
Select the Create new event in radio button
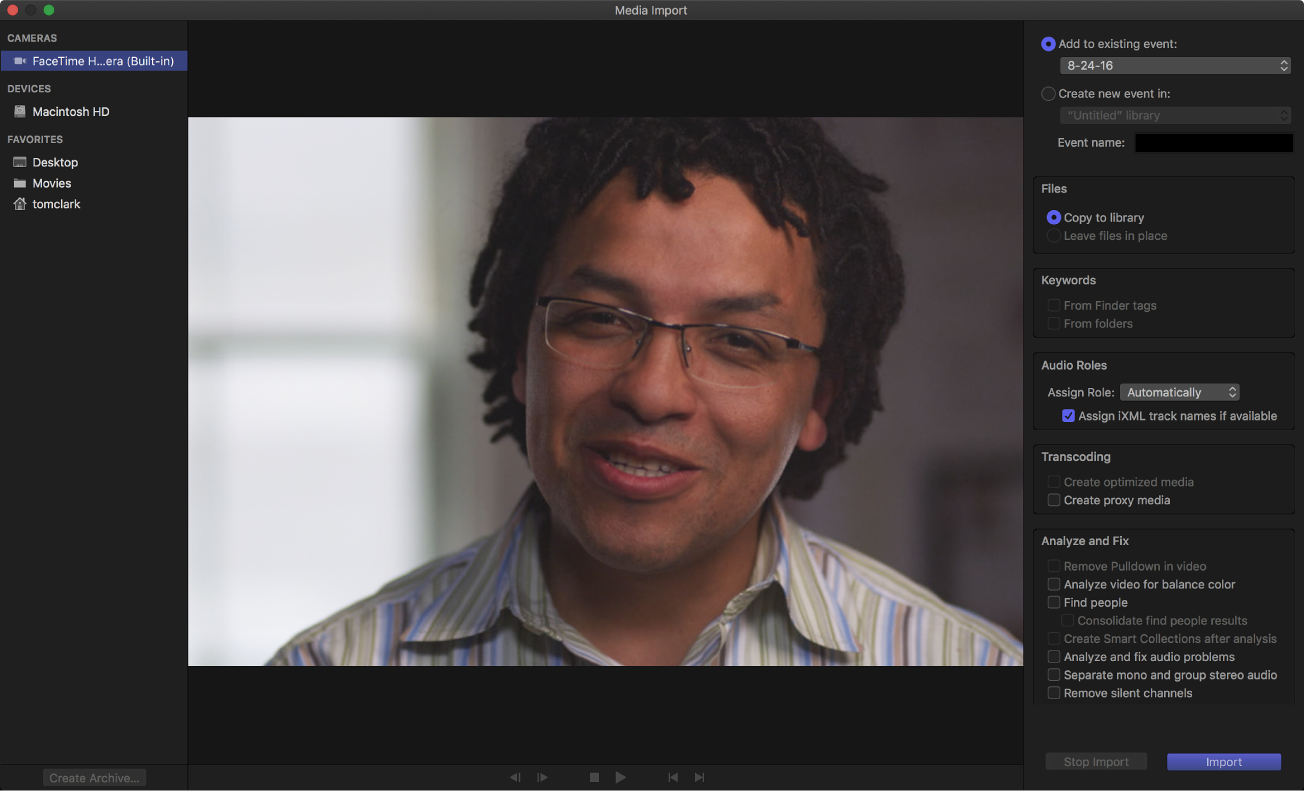coord(1048,93)
